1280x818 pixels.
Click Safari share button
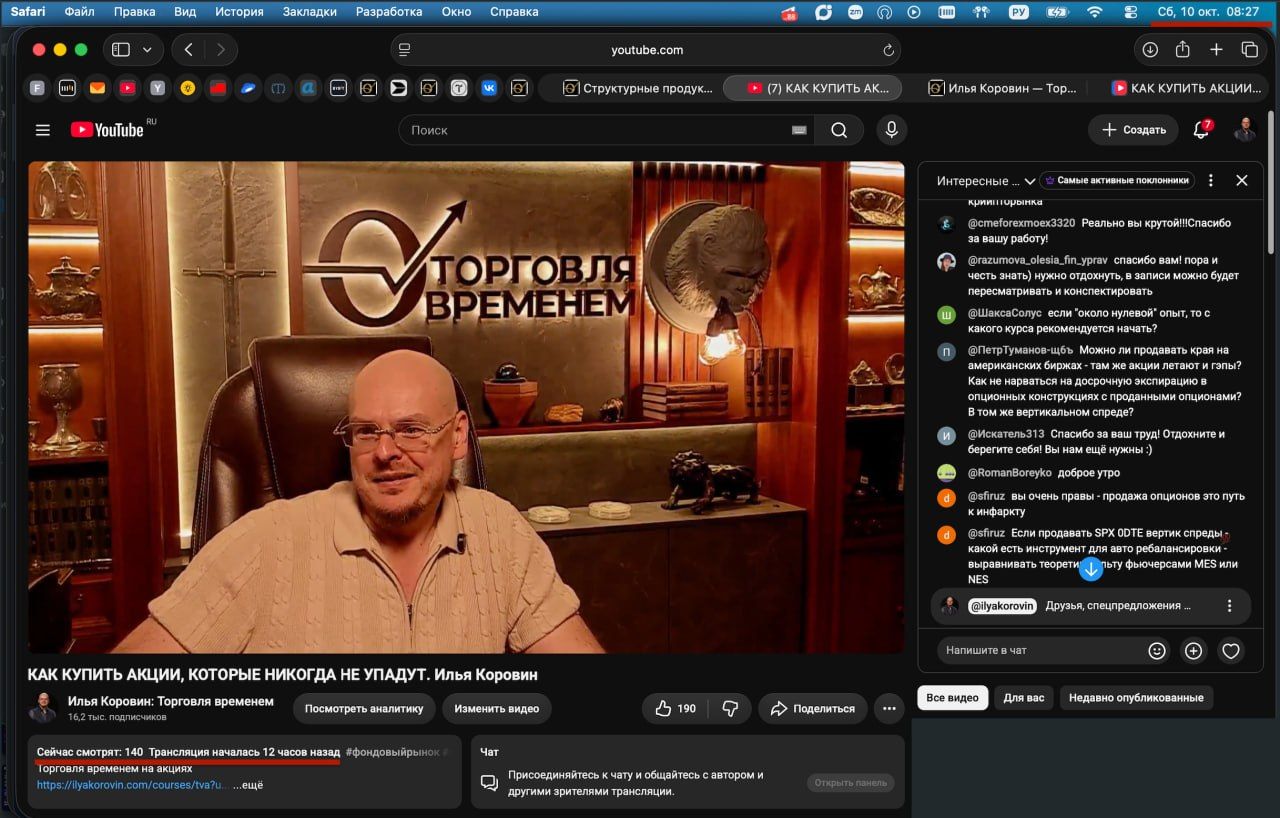coord(1183,50)
